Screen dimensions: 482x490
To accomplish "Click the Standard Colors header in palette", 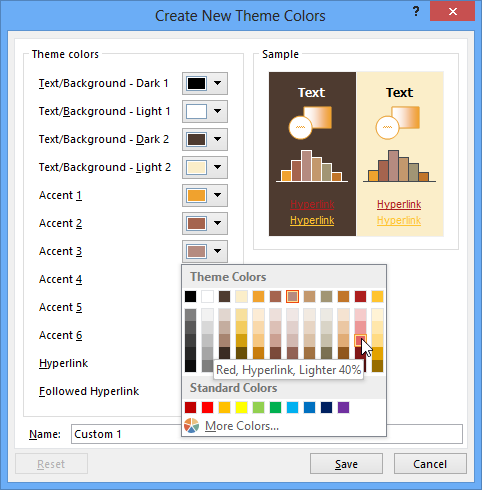I will click(x=233, y=388).
